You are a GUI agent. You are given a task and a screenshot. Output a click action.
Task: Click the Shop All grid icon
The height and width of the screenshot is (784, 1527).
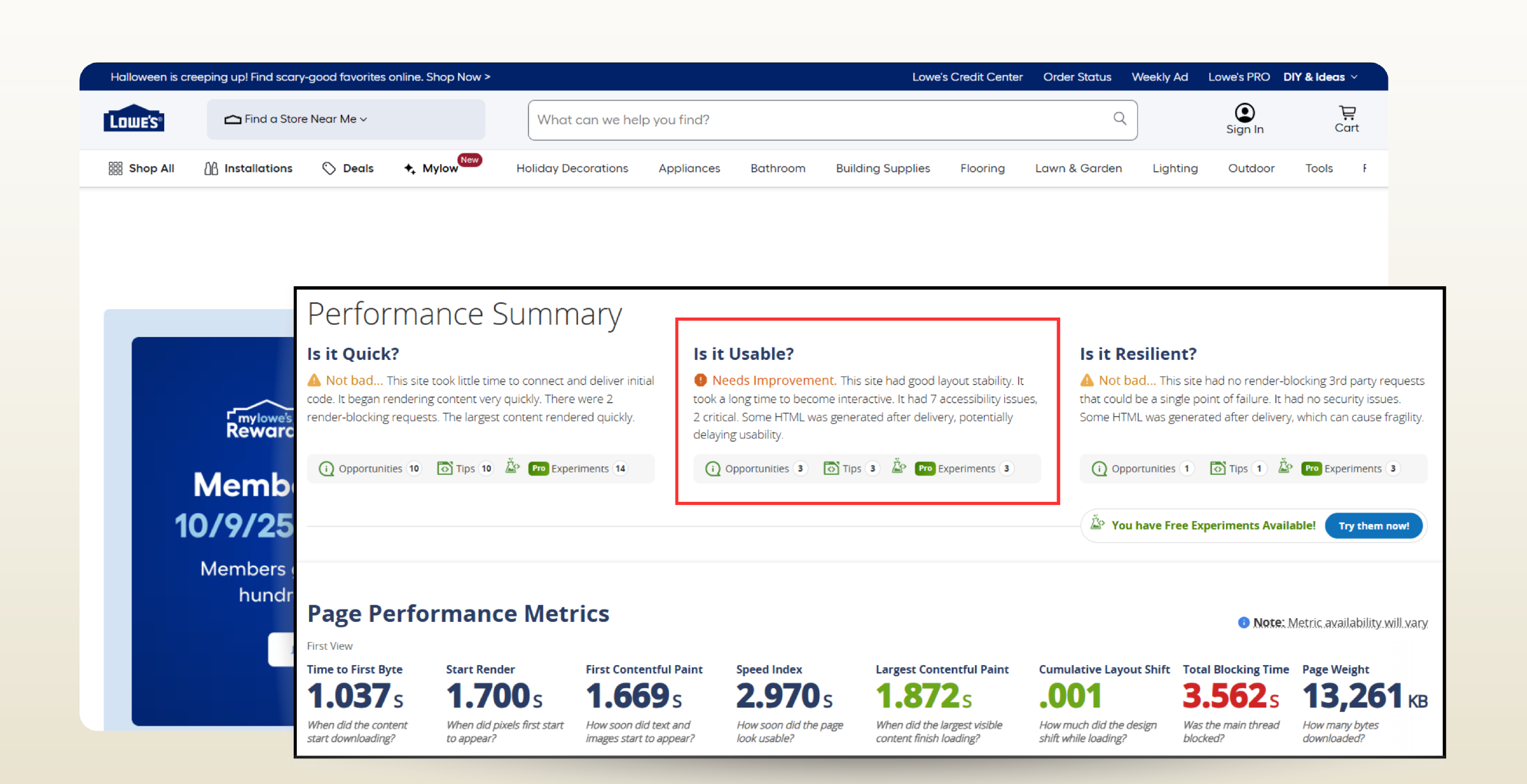point(115,168)
